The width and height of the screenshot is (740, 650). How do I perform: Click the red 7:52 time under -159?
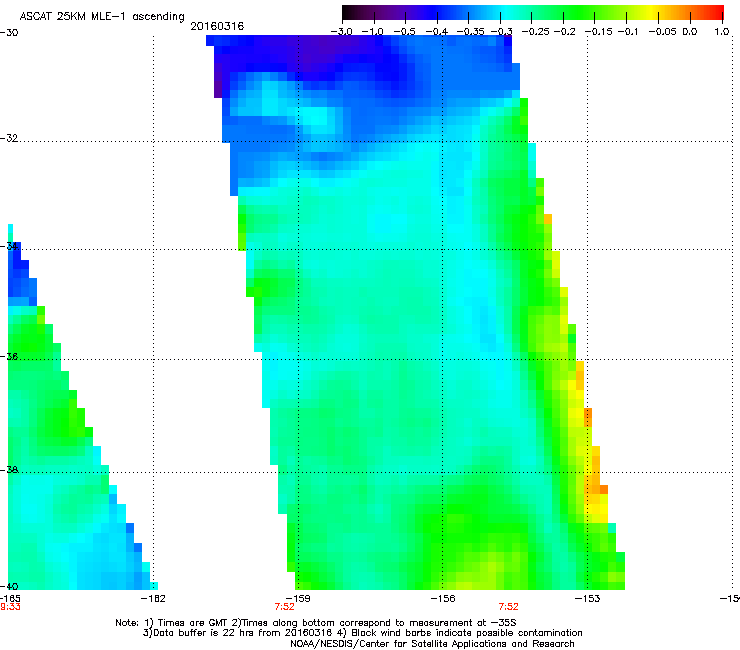(x=285, y=607)
